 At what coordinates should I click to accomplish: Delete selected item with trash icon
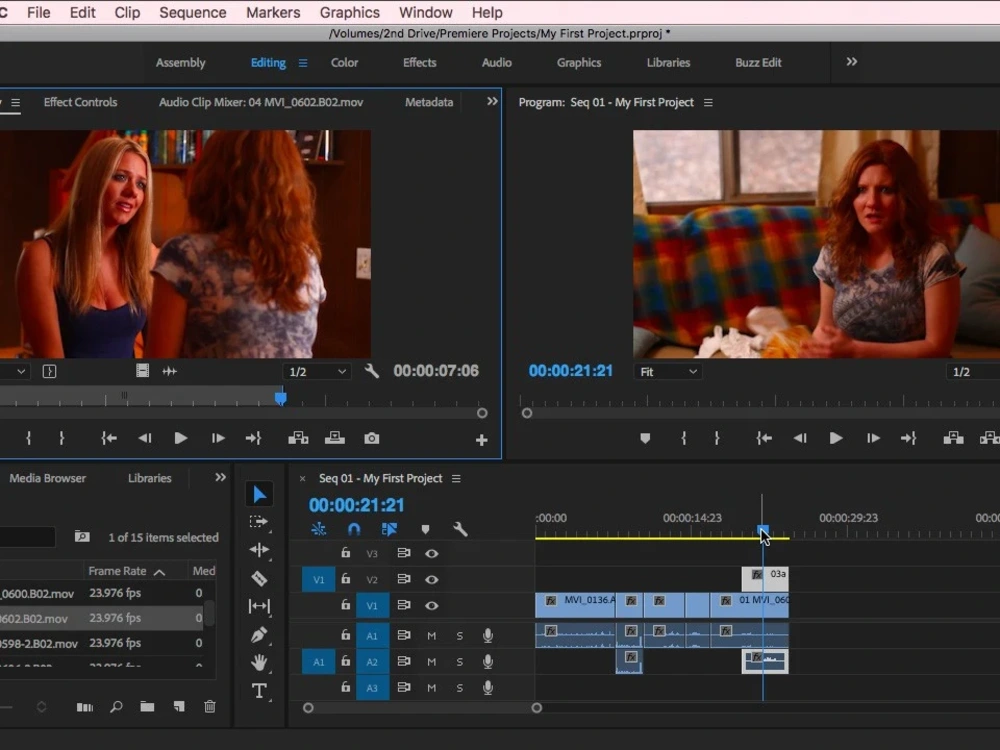coord(210,707)
